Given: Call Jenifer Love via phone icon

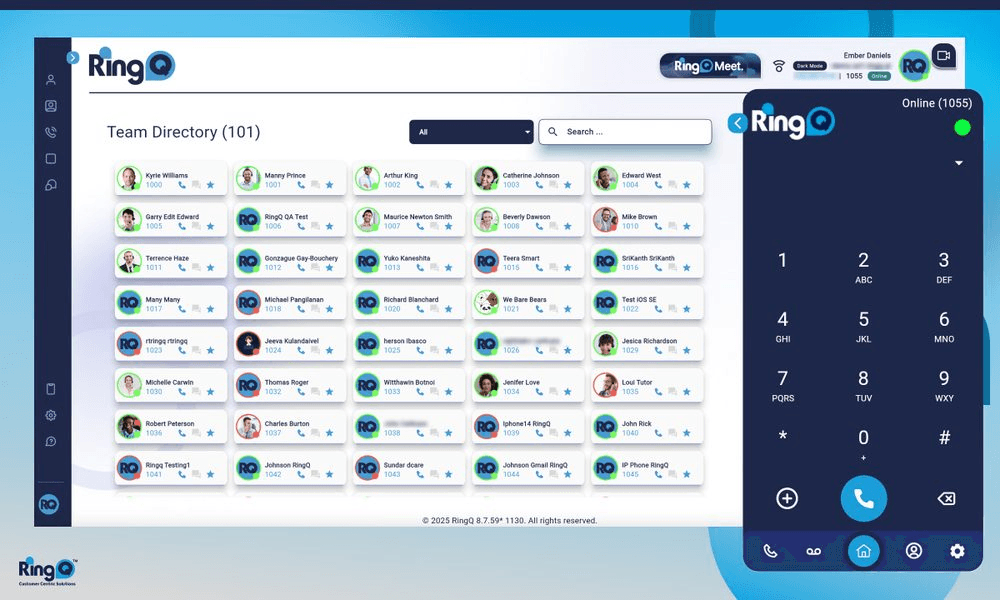Looking at the screenshot, I should (x=539, y=391).
